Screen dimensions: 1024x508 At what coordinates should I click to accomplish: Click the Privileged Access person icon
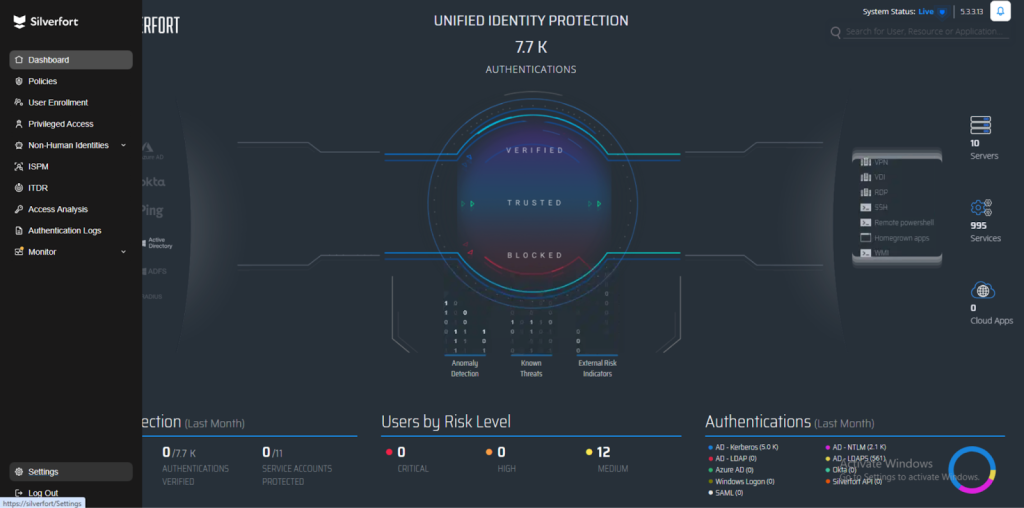pyautogui.click(x=19, y=124)
